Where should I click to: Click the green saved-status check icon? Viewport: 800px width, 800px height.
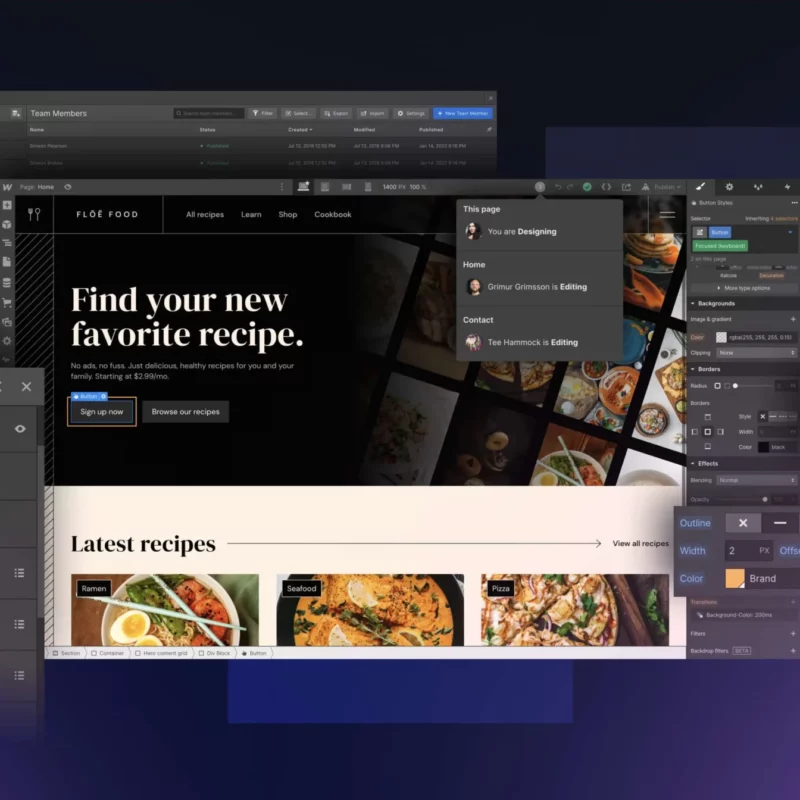pyautogui.click(x=587, y=187)
